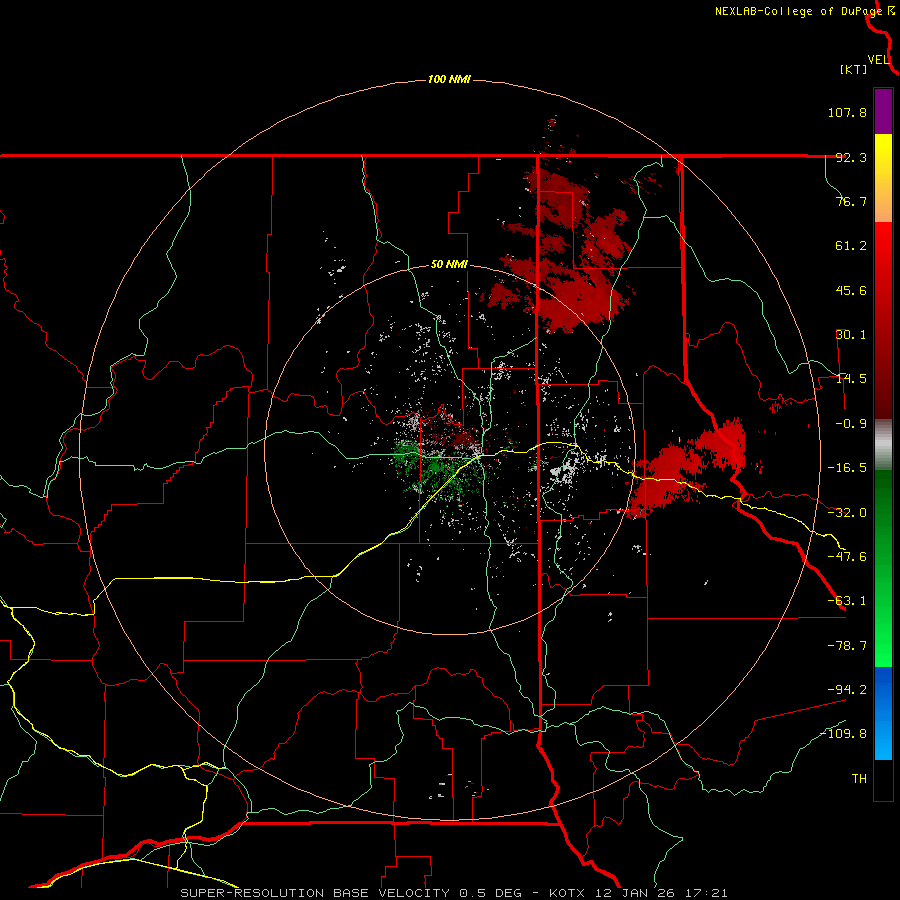The width and height of the screenshot is (900, 900).
Task: Click the -63.1 velocity scale value
Action: pos(847,601)
